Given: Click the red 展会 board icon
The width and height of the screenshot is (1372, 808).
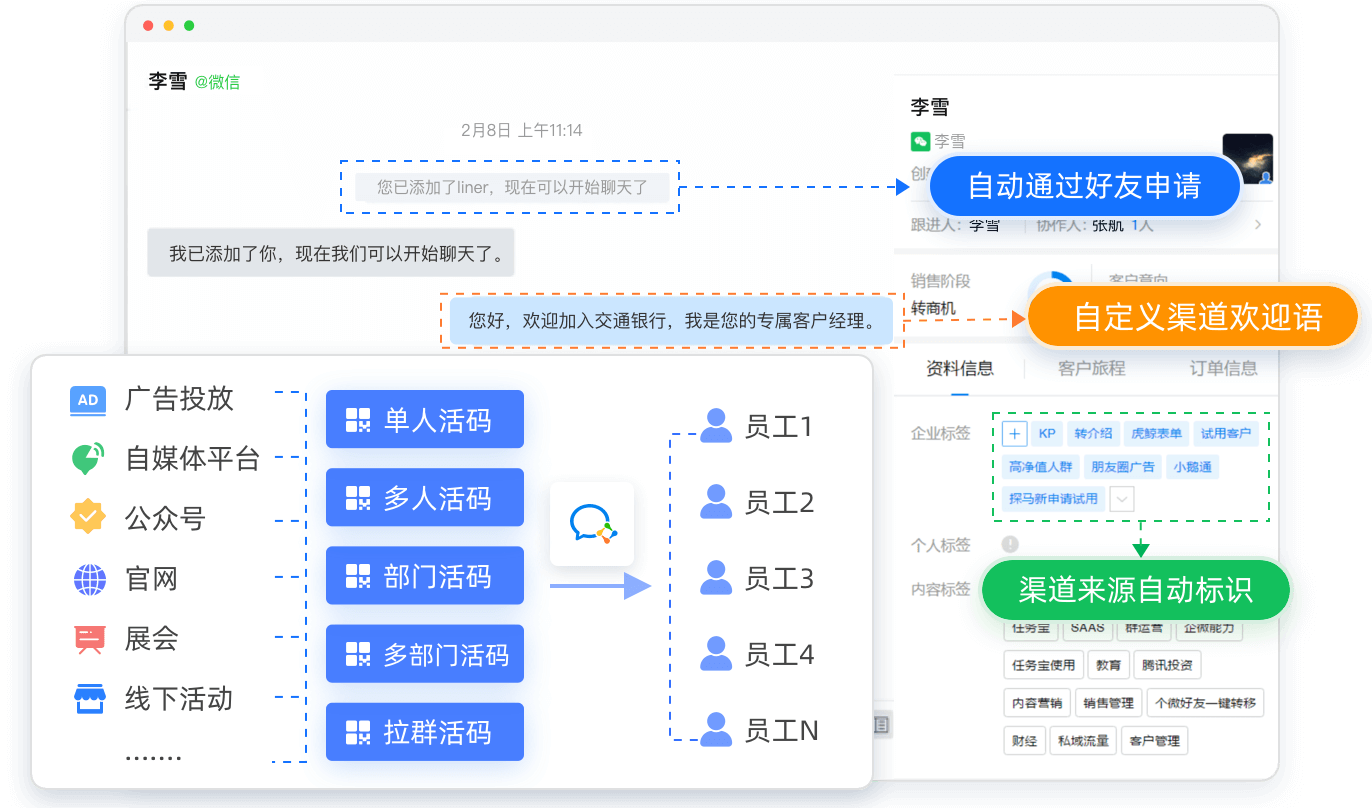Looking at the screenshot, I should 88,639.
